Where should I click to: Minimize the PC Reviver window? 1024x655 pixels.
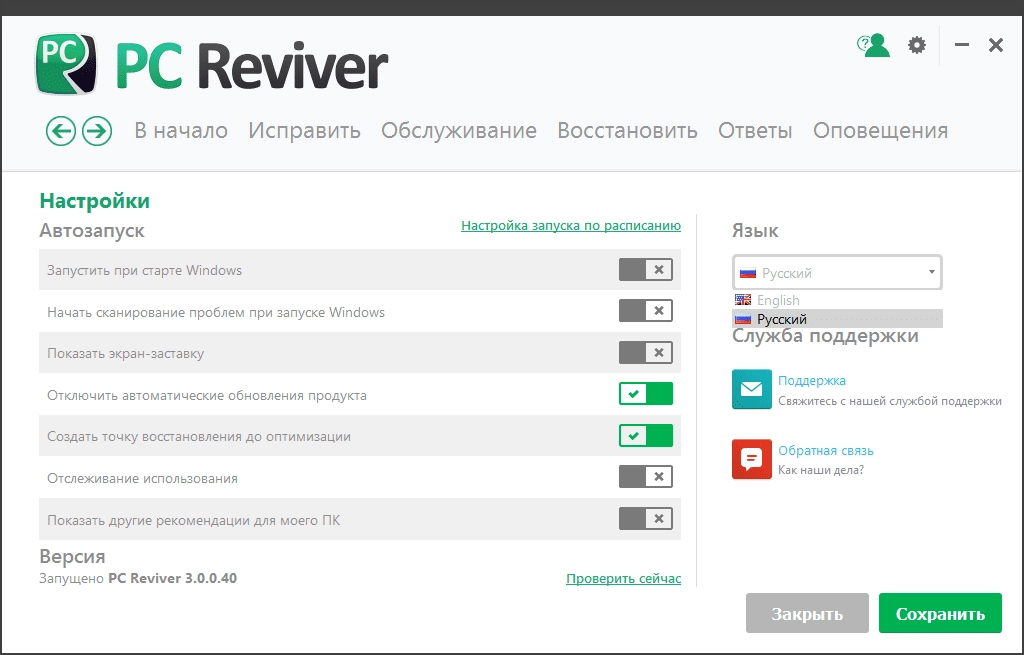pos(961,45)
